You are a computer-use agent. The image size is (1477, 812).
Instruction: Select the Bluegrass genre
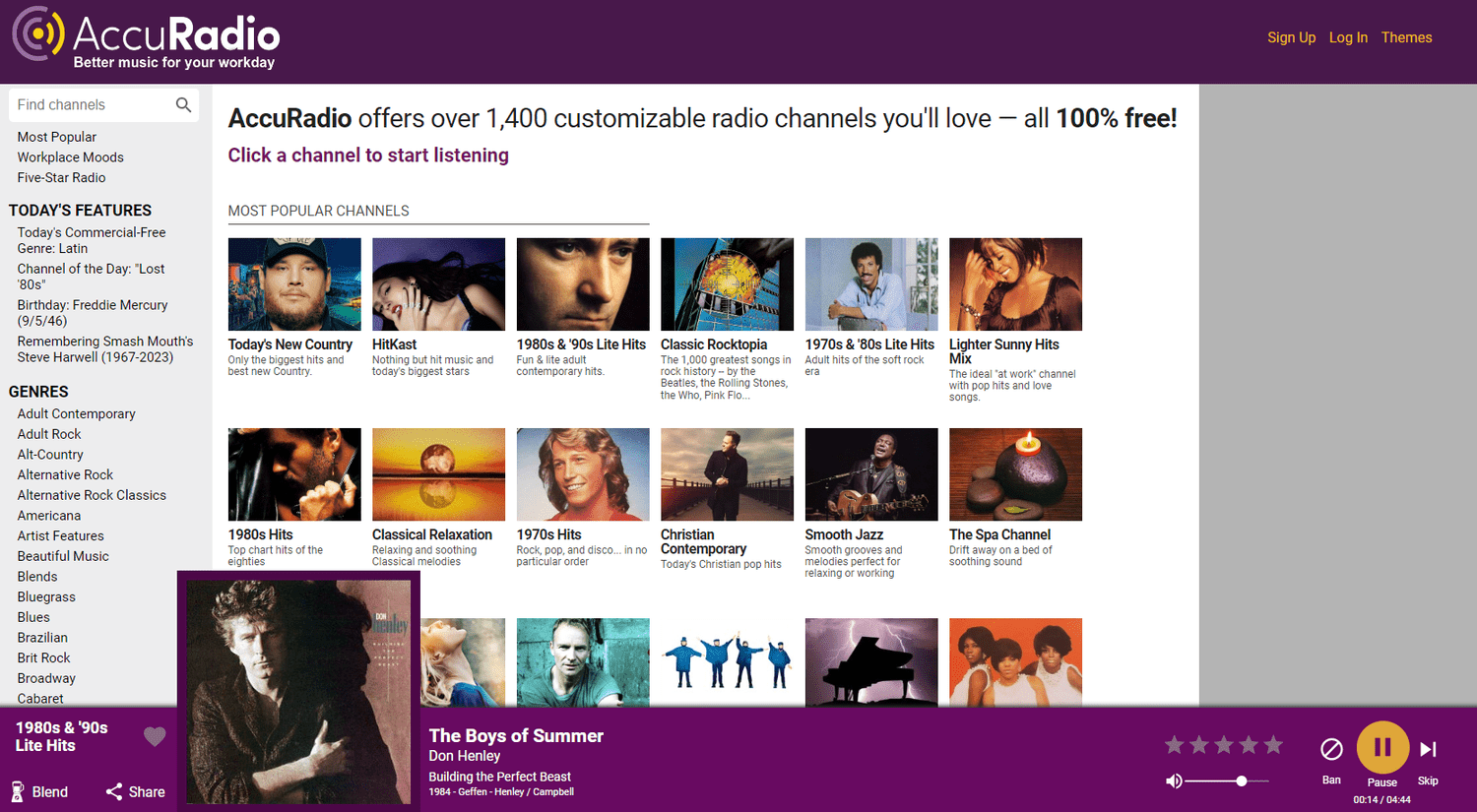[46, 597]
